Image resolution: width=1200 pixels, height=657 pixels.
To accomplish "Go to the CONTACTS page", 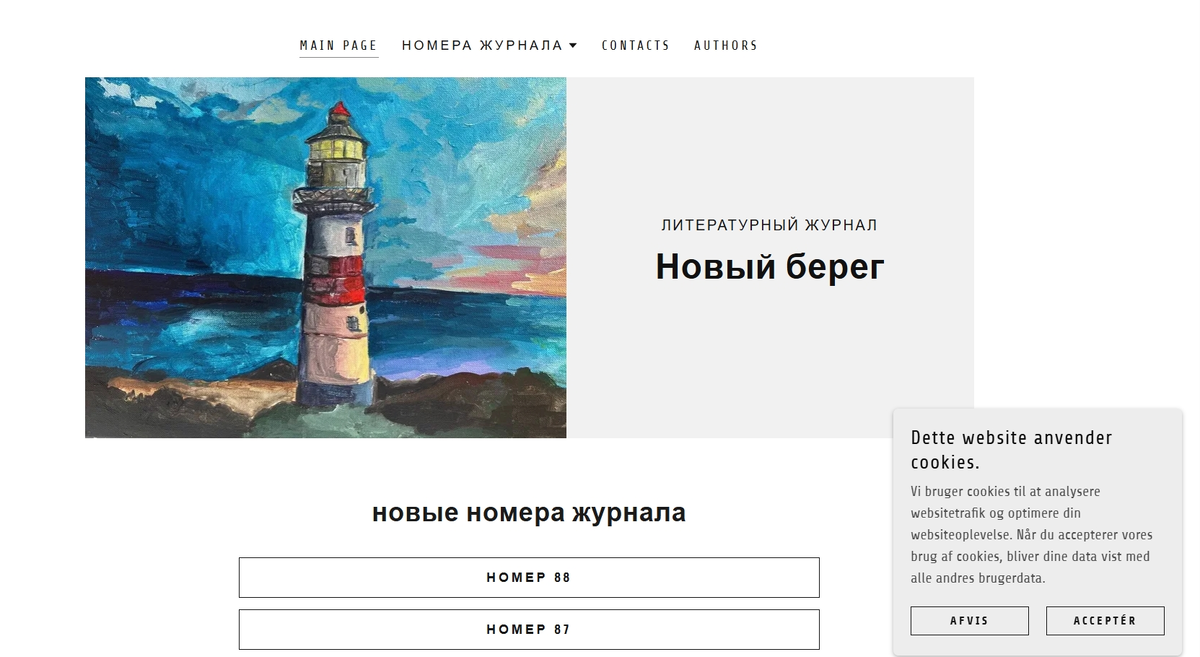I will coord(635,45).
